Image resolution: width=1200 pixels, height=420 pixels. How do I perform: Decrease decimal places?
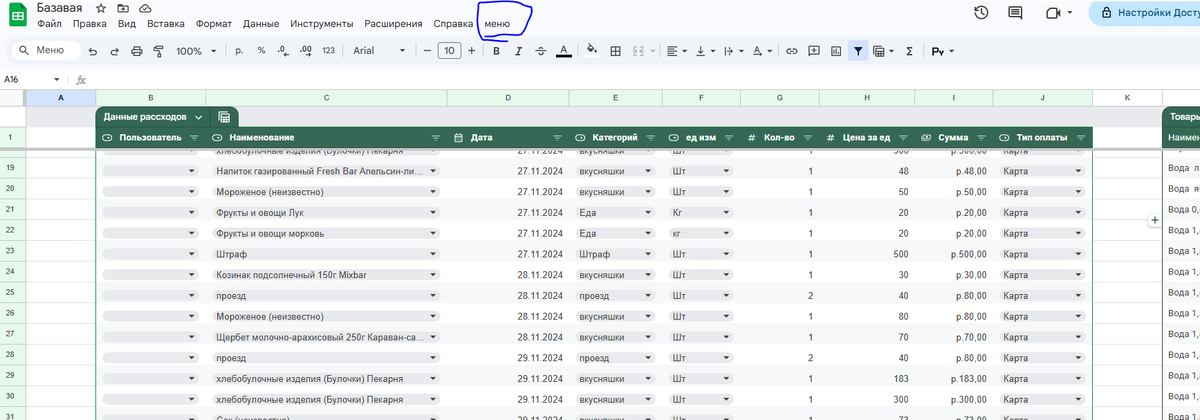[x=283, y=51]
